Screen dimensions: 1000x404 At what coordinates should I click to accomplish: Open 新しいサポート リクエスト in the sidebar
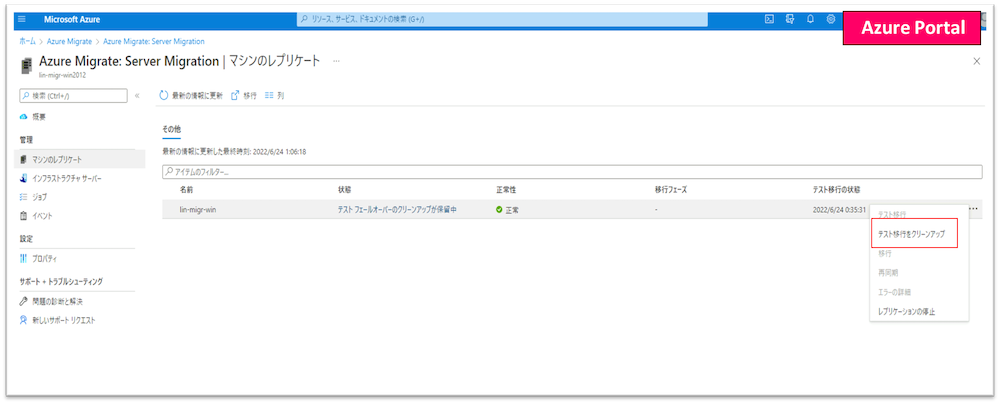pos(63,320)
